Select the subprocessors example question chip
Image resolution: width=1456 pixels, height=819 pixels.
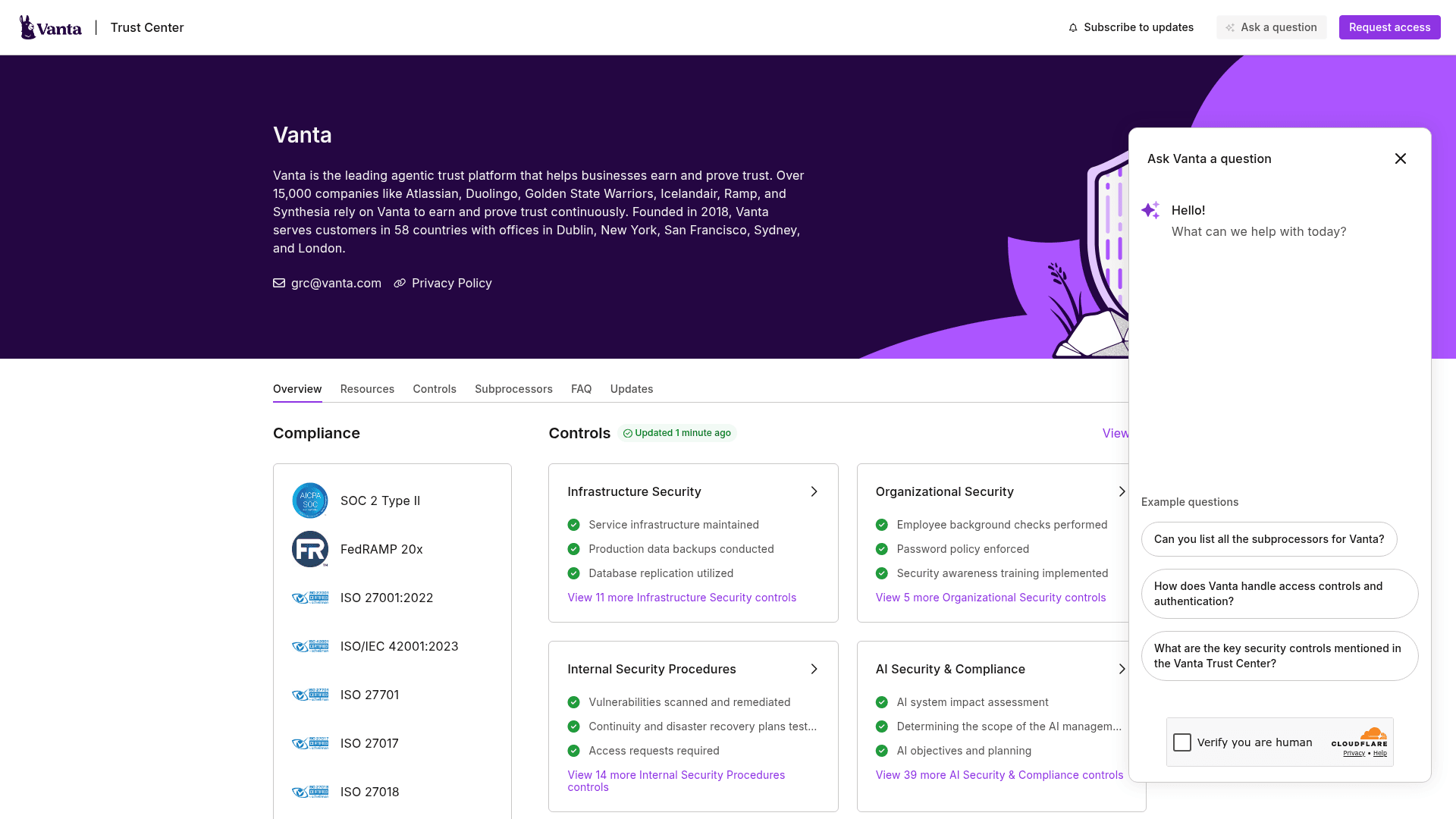coord(1269,539)
